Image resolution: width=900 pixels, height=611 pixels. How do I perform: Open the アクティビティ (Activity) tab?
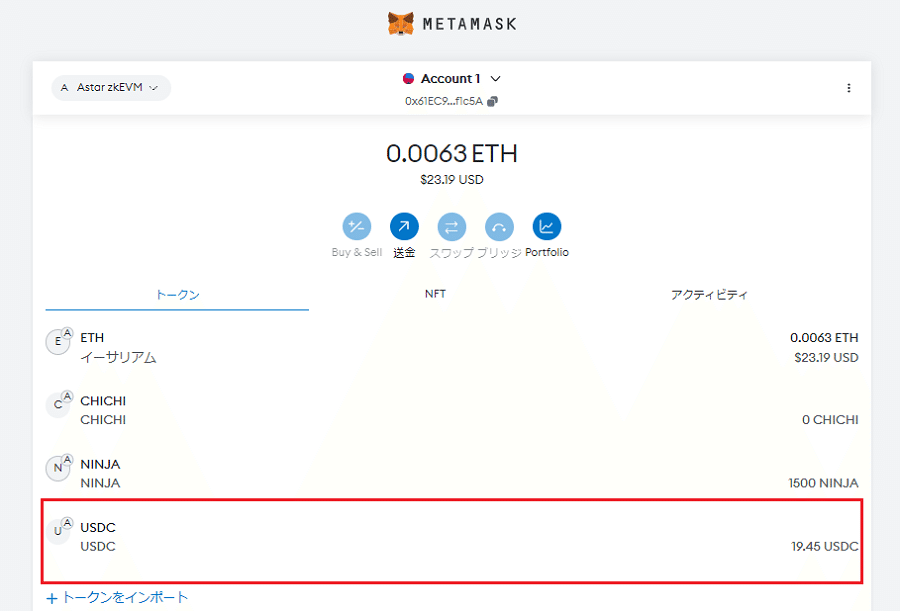click(x=710, y=295)
